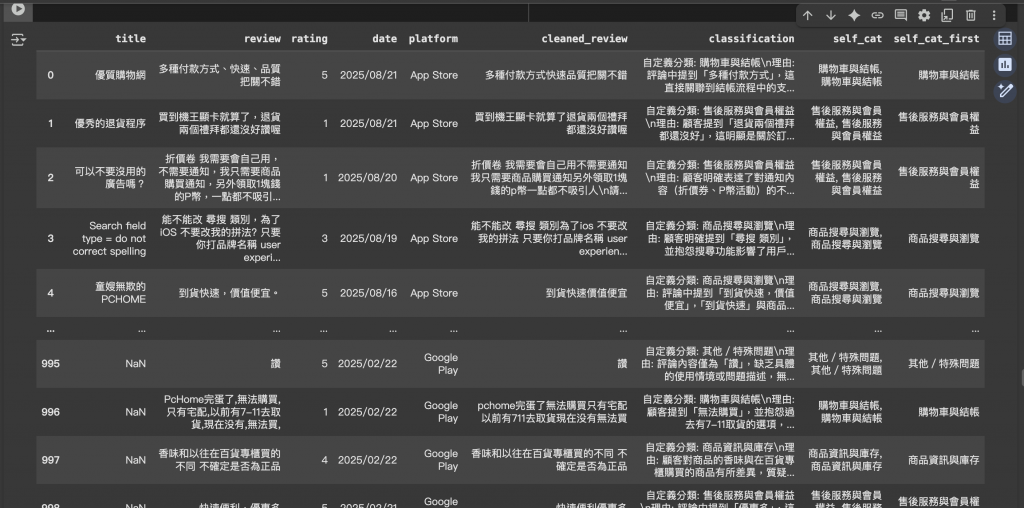Click 'Google Play' platform in row 997
This screenshot has width=1024, height=508.
(441, 460)
